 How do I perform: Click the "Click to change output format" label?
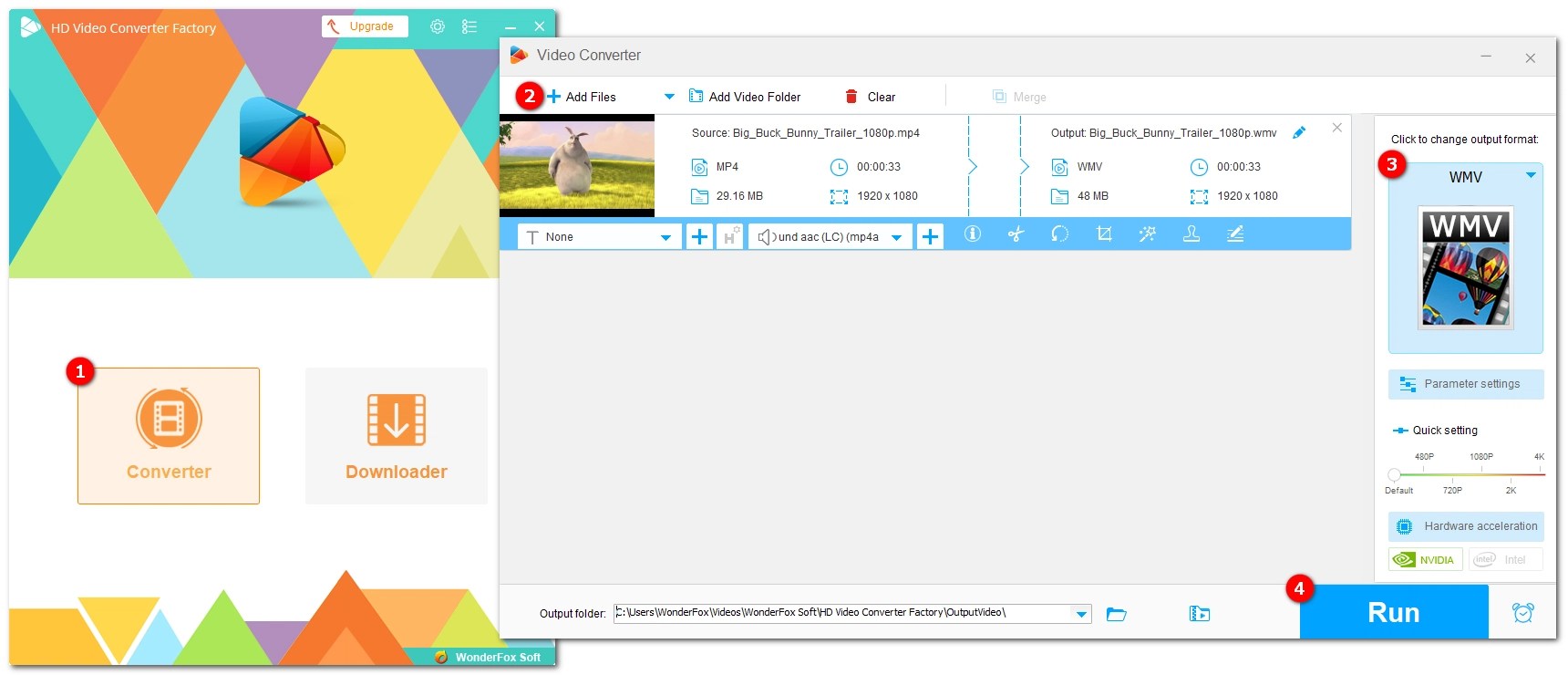click(1465, 140)
